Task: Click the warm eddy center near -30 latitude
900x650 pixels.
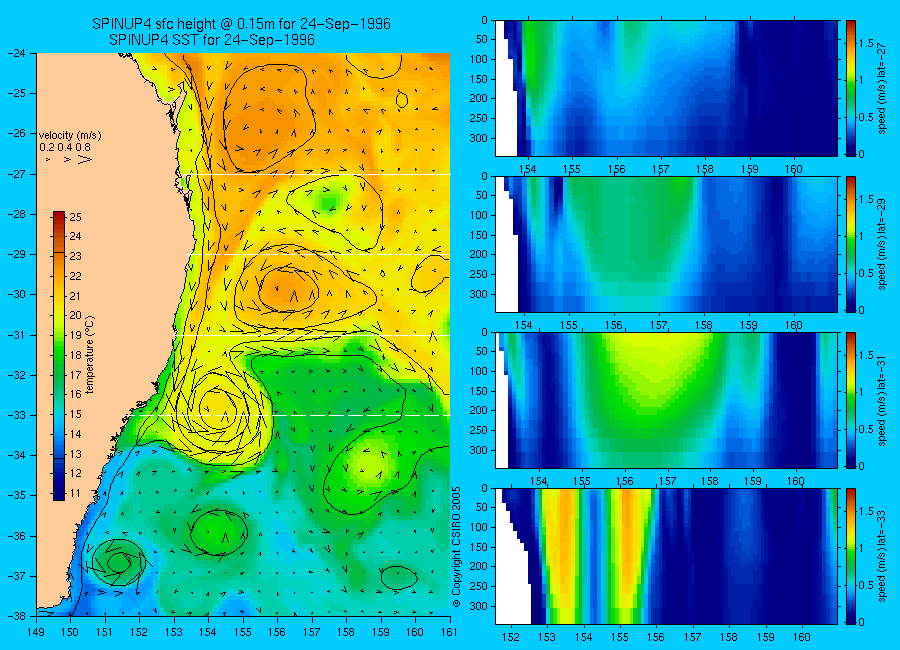Action: [x=288, y=290]
